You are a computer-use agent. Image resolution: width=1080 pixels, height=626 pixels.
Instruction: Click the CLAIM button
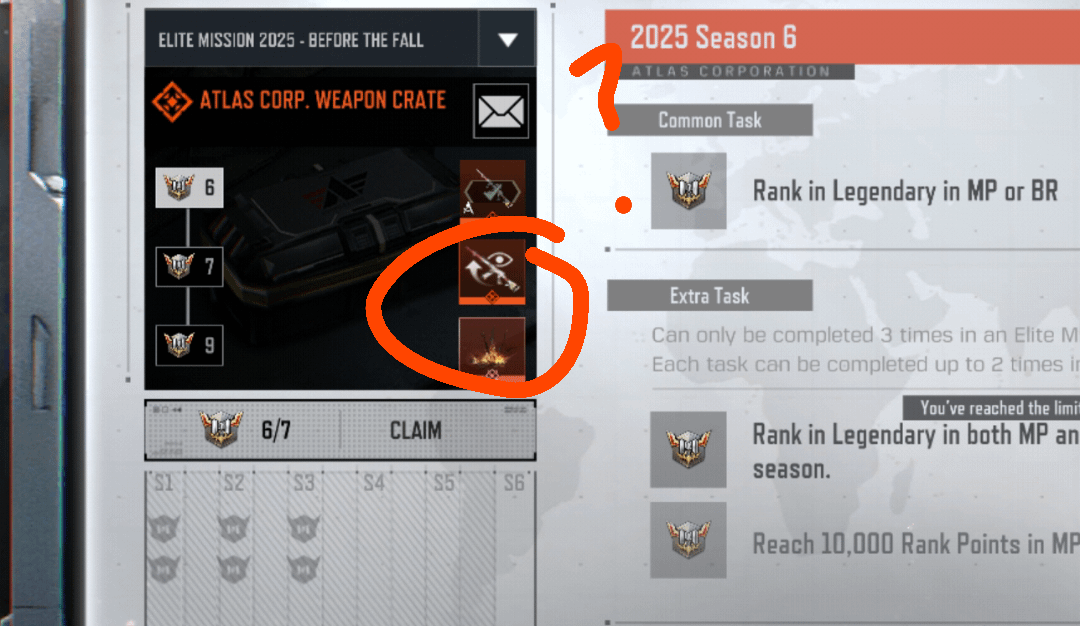click(x=415, y=430)
